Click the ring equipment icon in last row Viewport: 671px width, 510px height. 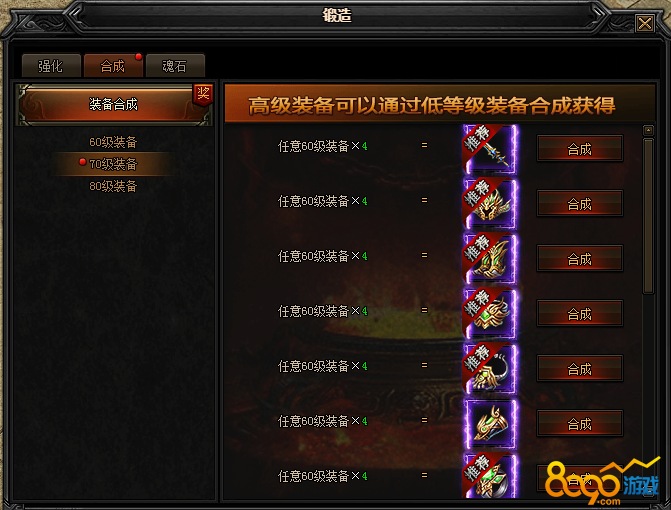tap(490, 476)
